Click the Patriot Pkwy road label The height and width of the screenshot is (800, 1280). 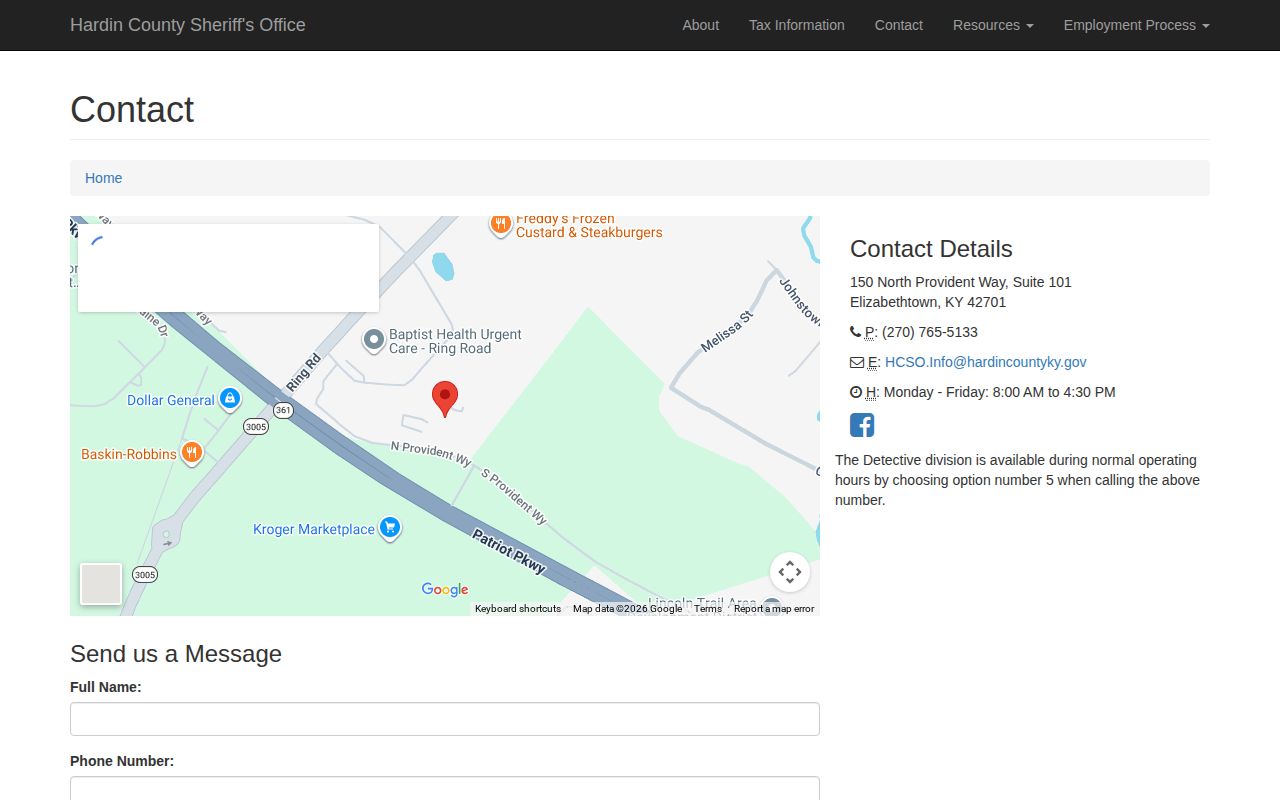tap(509, 552)
